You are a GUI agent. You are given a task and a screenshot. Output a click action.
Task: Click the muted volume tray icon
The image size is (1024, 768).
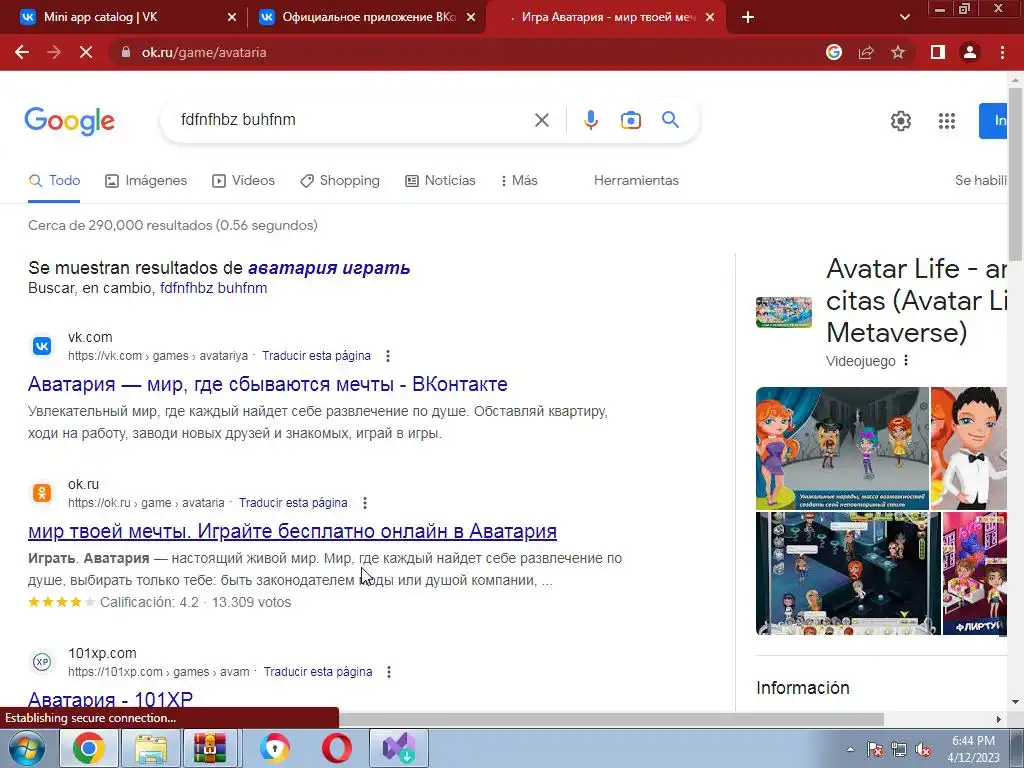923,750
